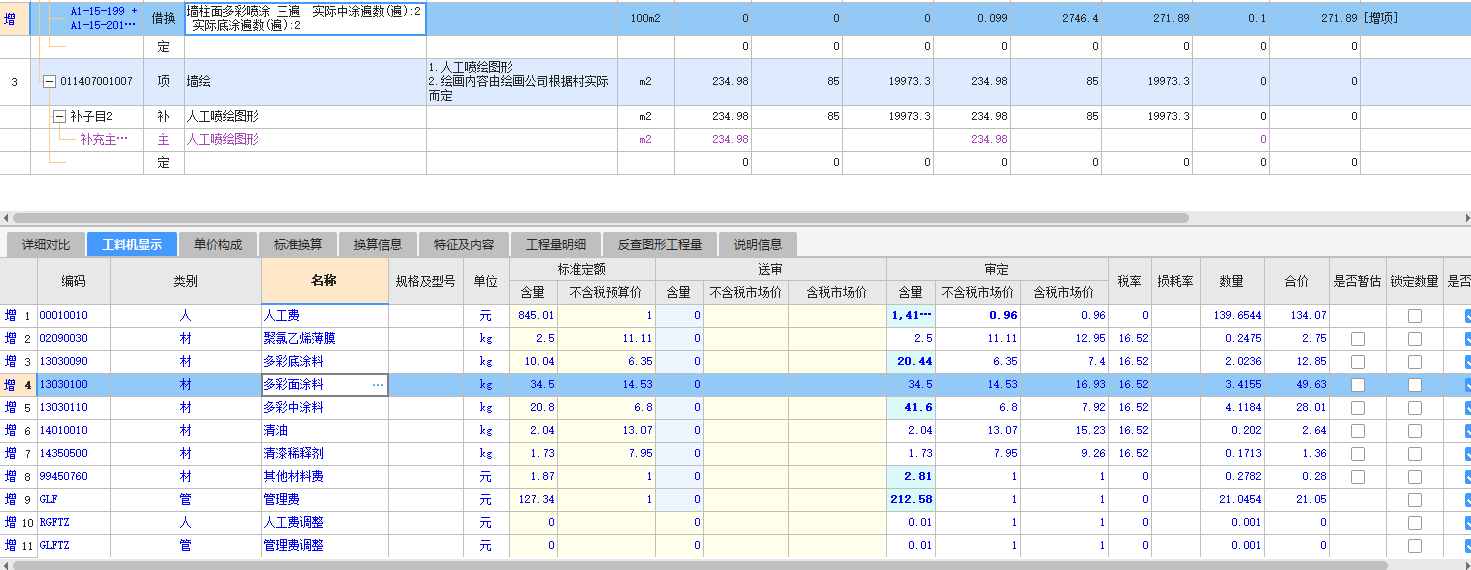Tick 是否暂估 for 聚氯乙烯薄膜 row

click(x=1357, y=339)
